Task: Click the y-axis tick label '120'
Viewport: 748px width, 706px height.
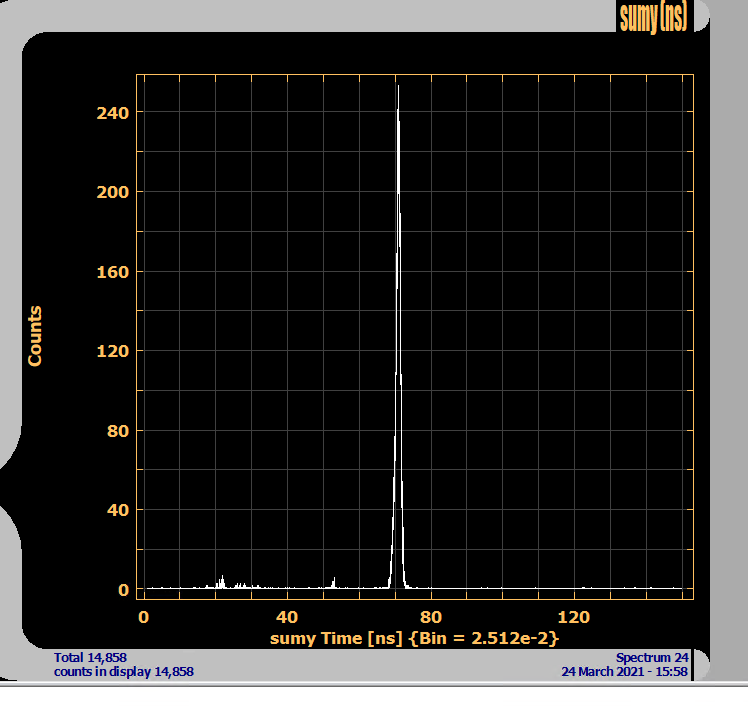Action: tap(113, 352)
